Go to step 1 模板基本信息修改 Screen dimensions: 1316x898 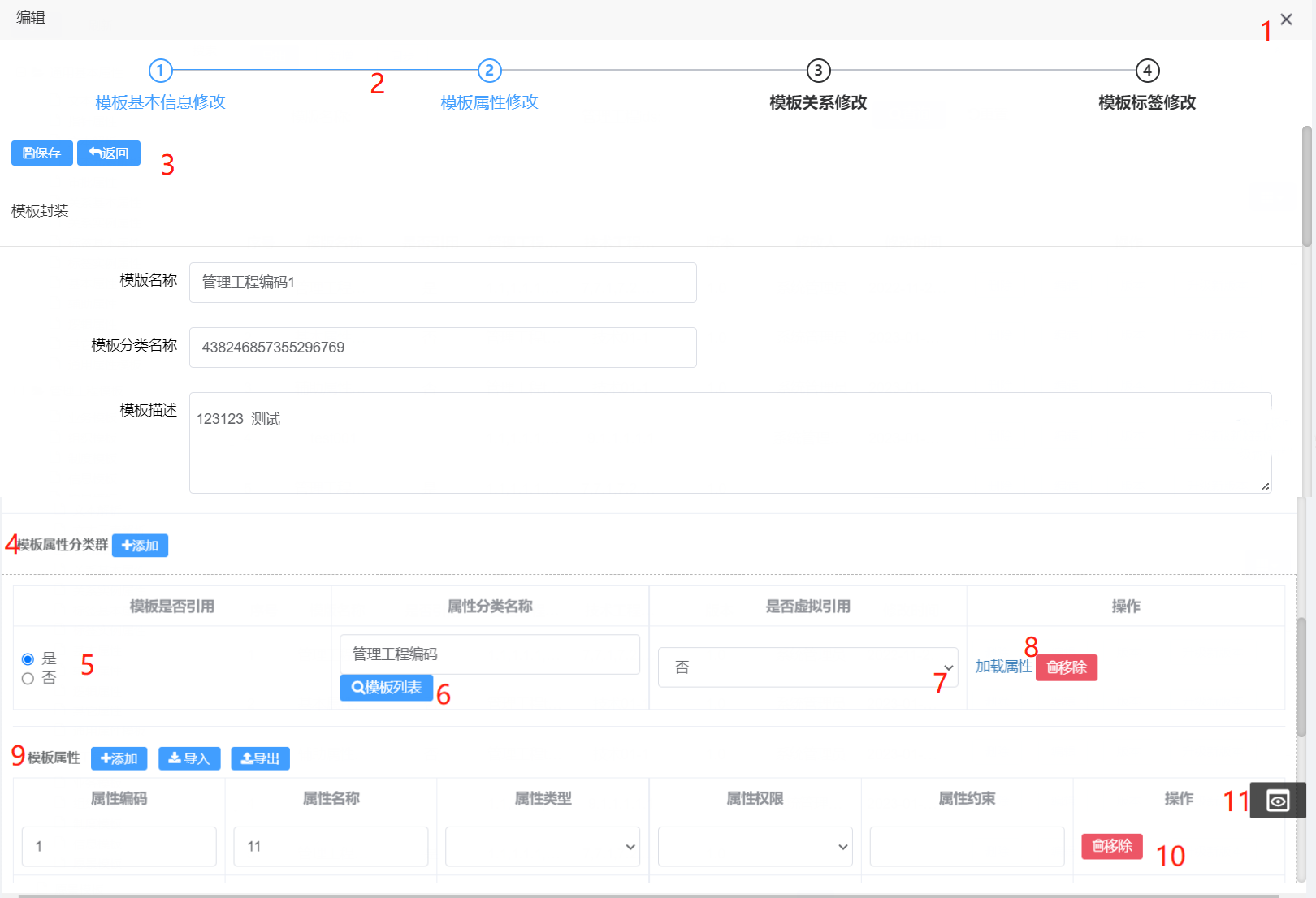click(161, 71)
